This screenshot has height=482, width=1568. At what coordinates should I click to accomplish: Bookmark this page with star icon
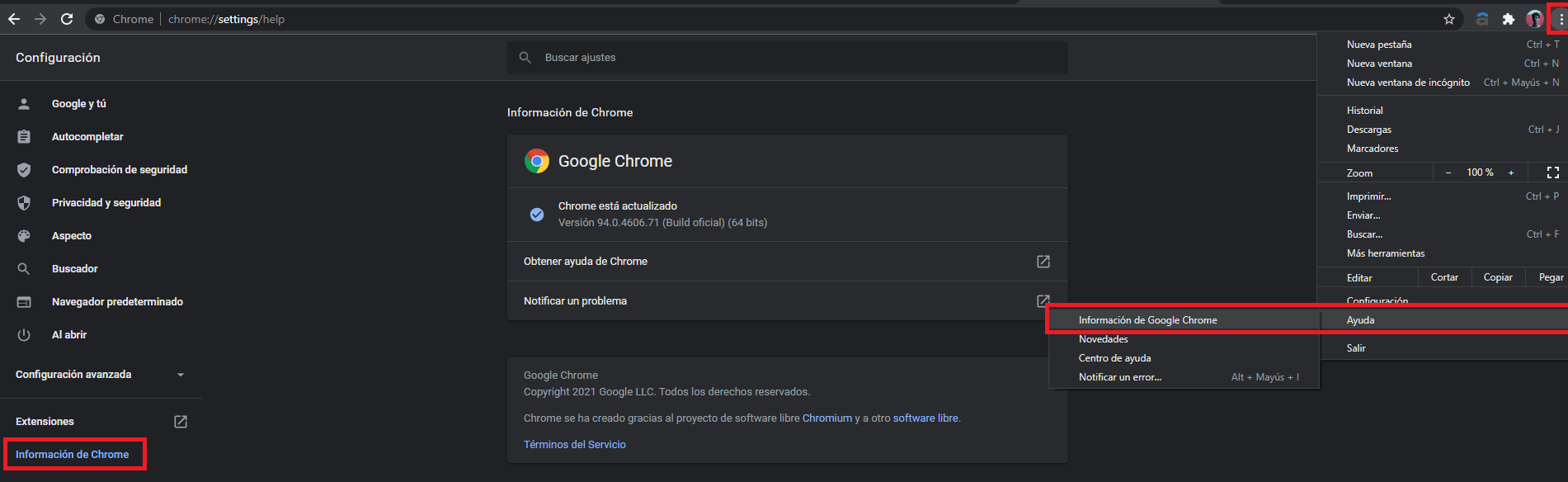tap(1449, 19)
